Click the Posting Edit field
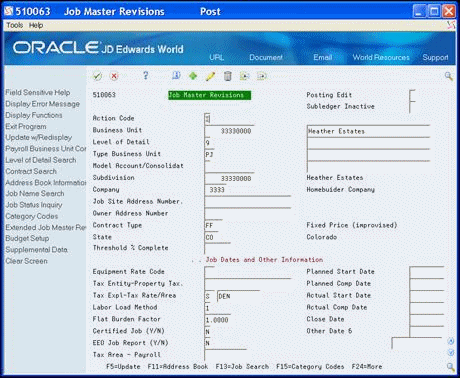Screen dimensions: 460x378 point(412,95)
